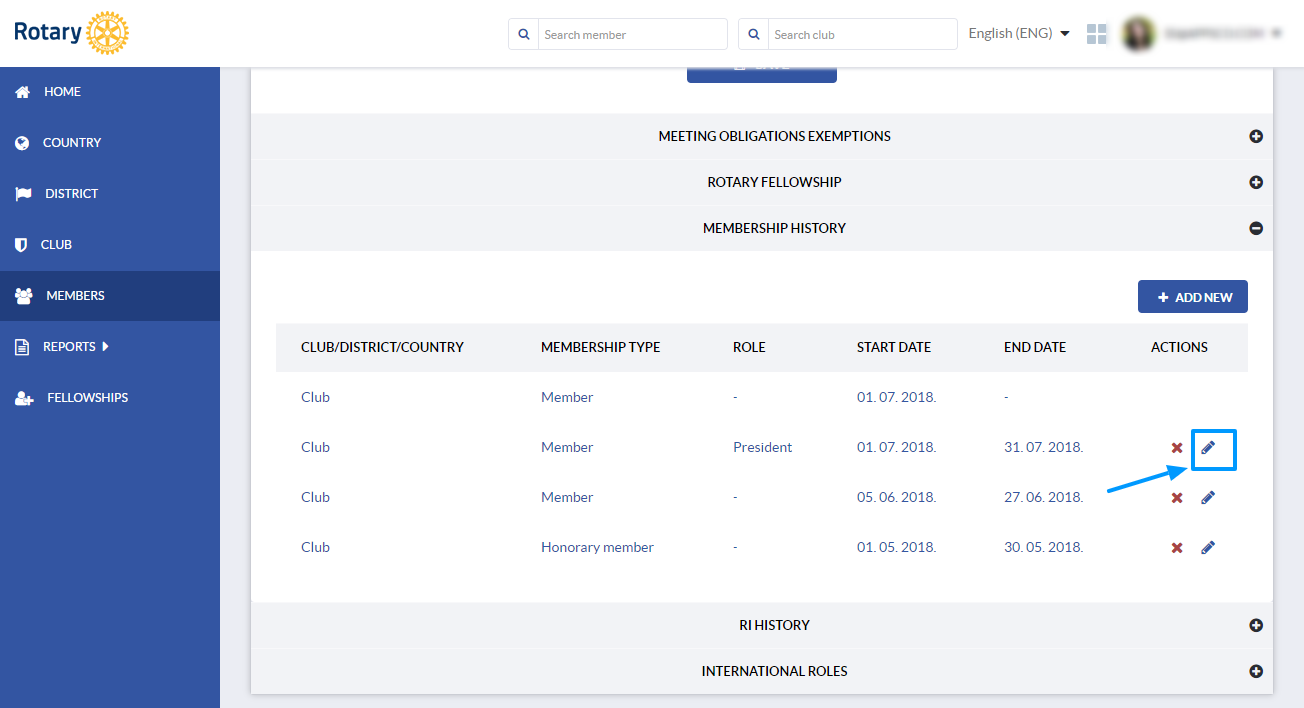Open Club link in 05. 06. 2018. row
Viewport: 1304px width, 708px height.
point(315,498)
